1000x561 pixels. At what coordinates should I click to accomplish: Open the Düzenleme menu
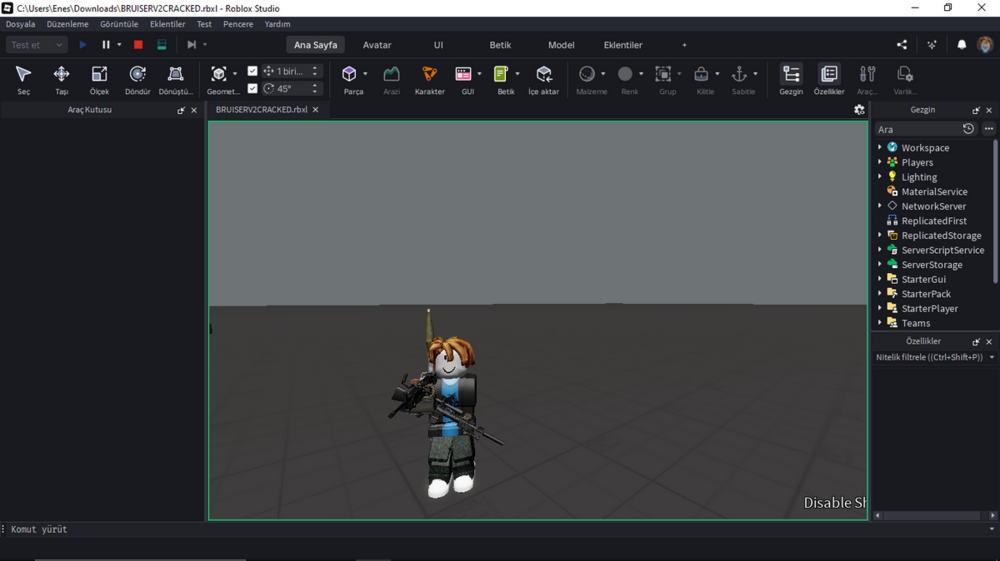tap(68, 24)
